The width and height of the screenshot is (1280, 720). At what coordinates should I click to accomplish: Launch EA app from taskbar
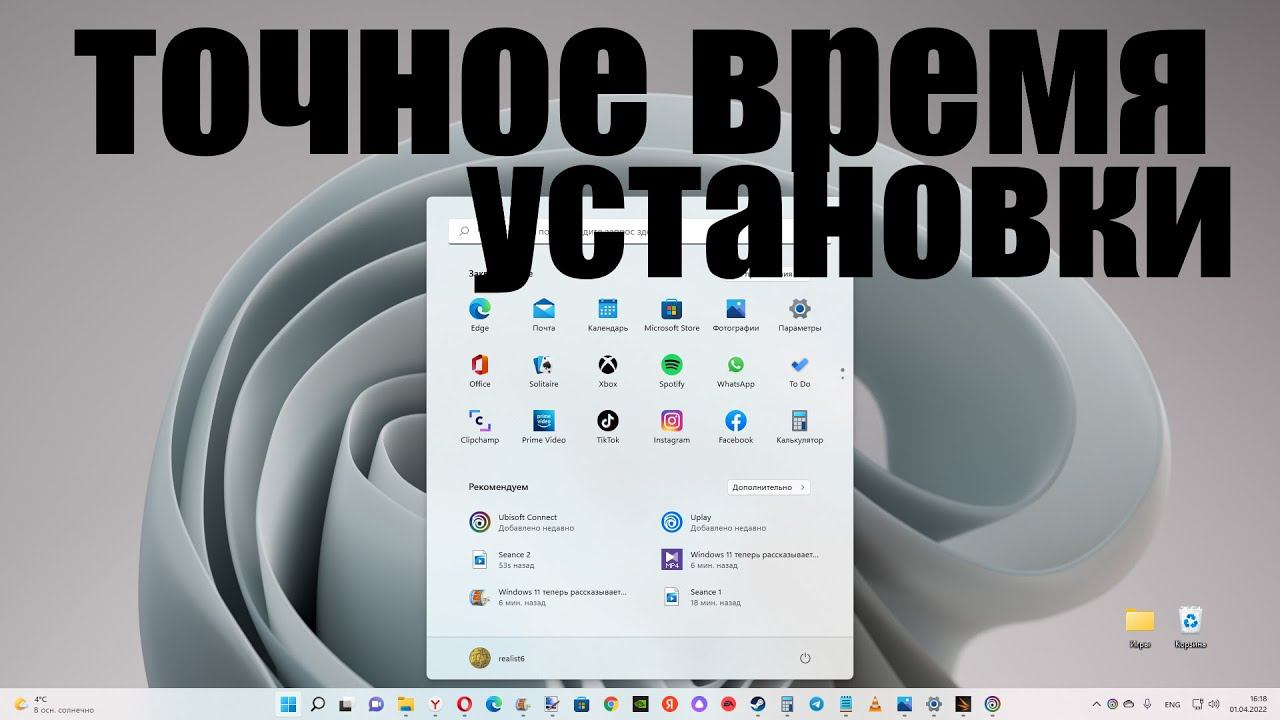(728, 704)
